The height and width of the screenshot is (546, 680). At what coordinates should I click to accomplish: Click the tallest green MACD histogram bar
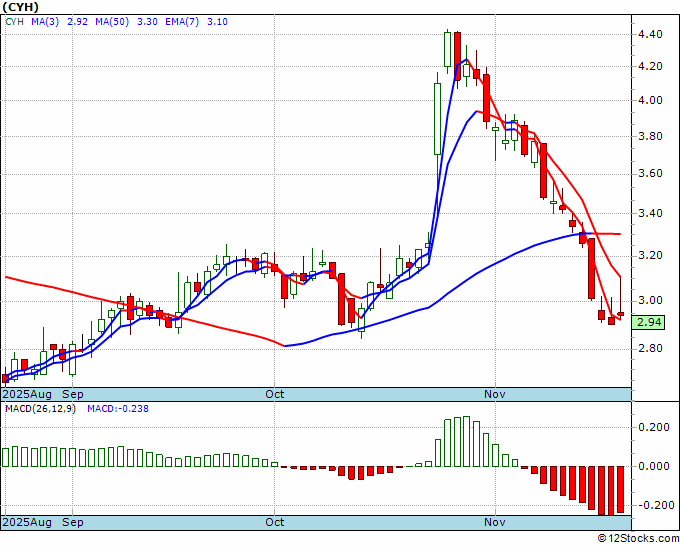(467, 441)
